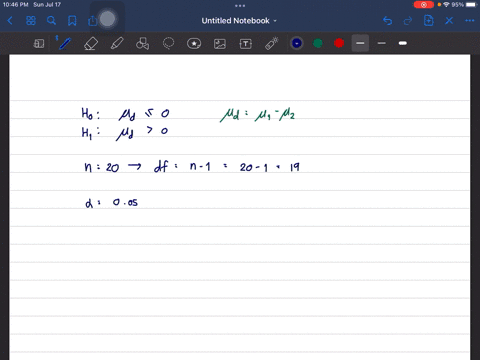The height and width of the screenshot is (360, 480).
Task: Select the Shapes tool
Action: [142, 43]
